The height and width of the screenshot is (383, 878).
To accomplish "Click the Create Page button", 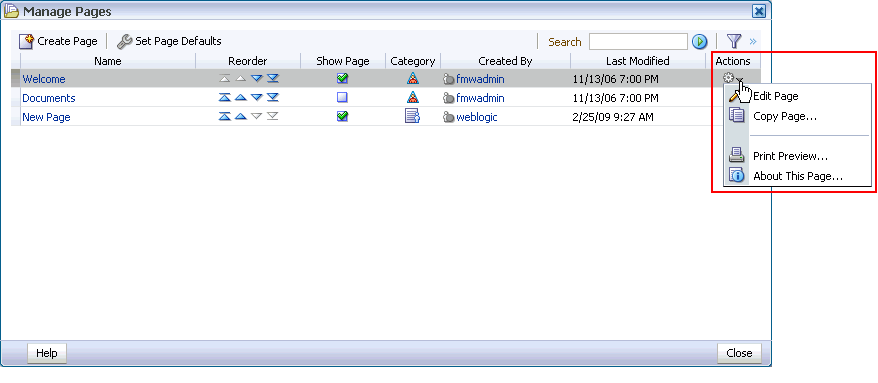I will 58,41.
